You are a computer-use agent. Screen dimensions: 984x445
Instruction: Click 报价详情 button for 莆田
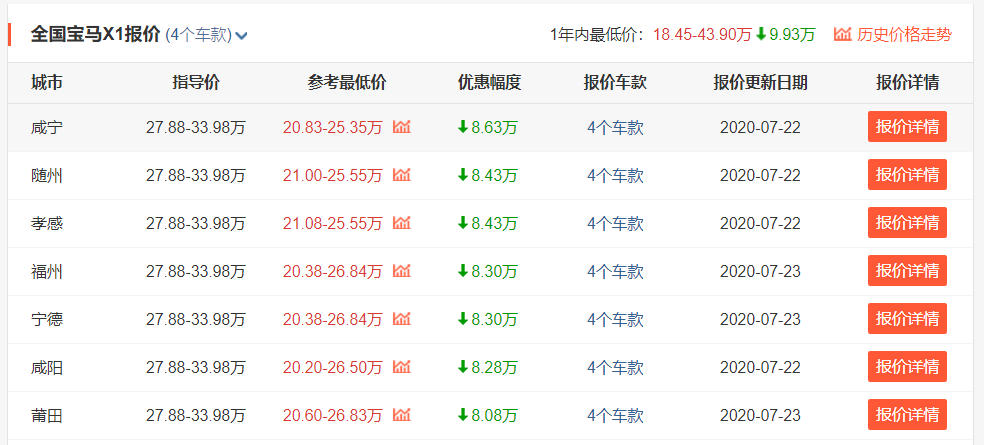pos(907,415)
